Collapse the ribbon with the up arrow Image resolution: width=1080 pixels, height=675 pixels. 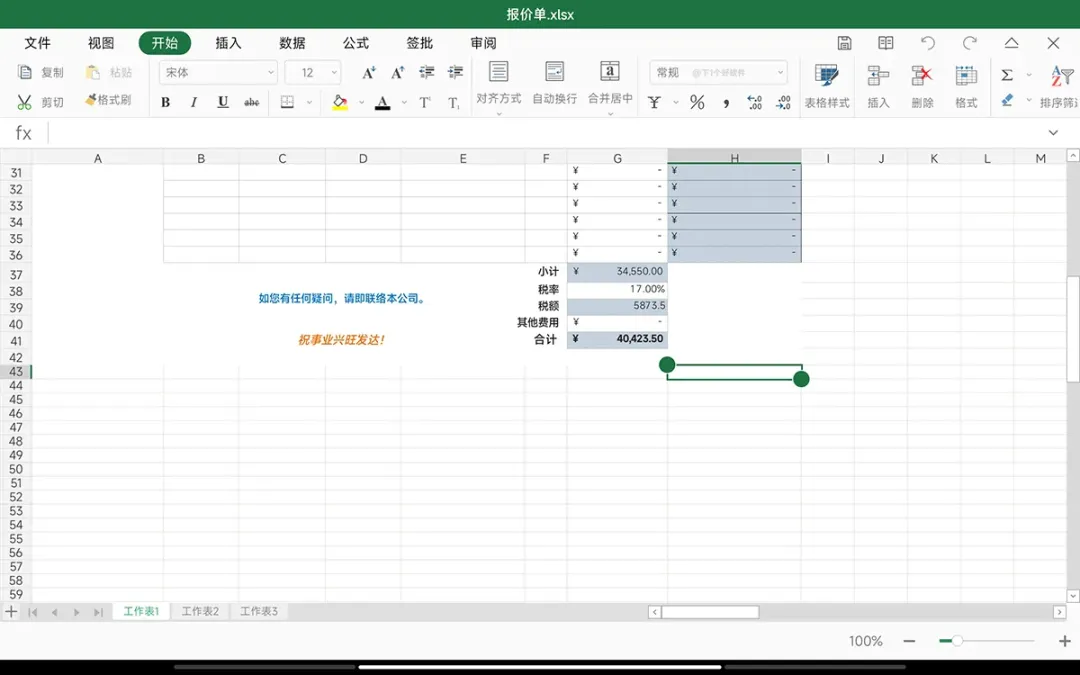pyautogui.click(x=1011, y=43)
